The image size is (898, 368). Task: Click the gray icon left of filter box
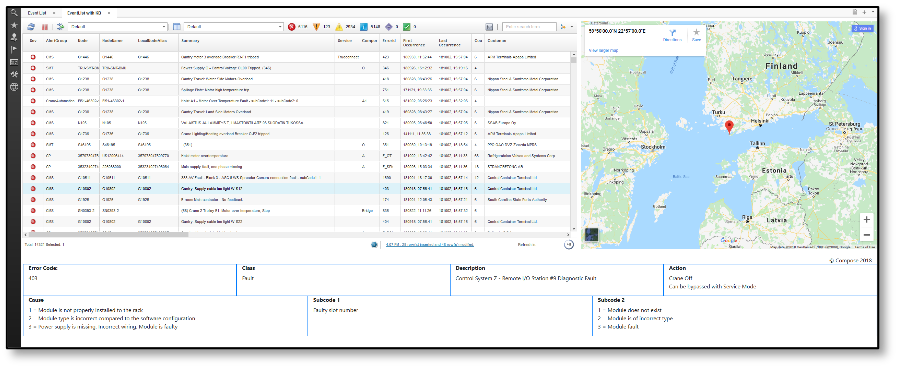(x=489, y=26)
